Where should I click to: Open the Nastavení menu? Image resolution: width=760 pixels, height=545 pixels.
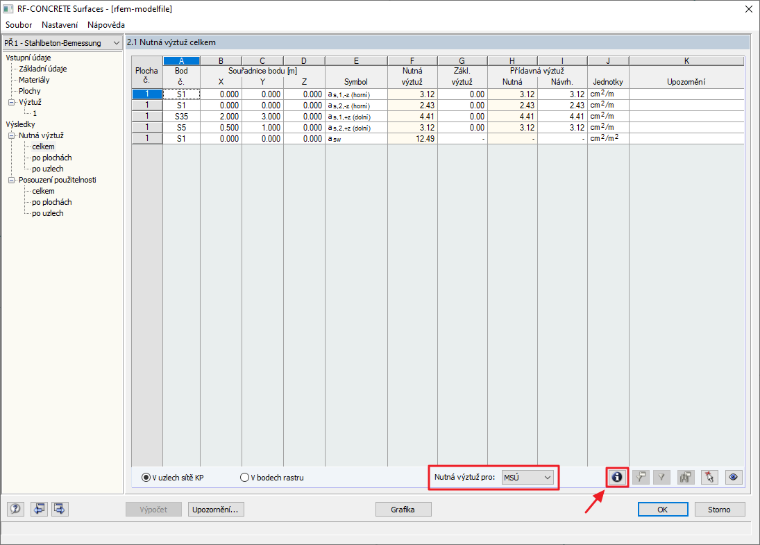pos(60,25)
